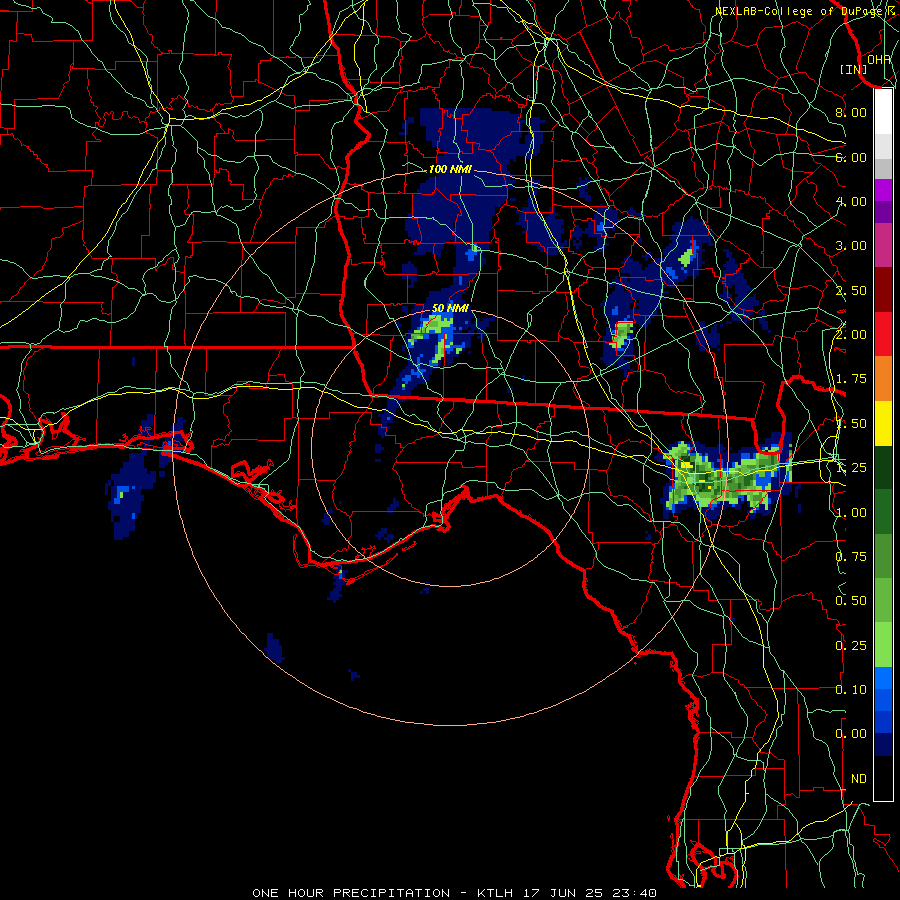Image resolution: width=900 pixels, height=900 pixels.
Task: Click the 0.10 legend value
Action: pyautogui.click(x=851, y=689)
